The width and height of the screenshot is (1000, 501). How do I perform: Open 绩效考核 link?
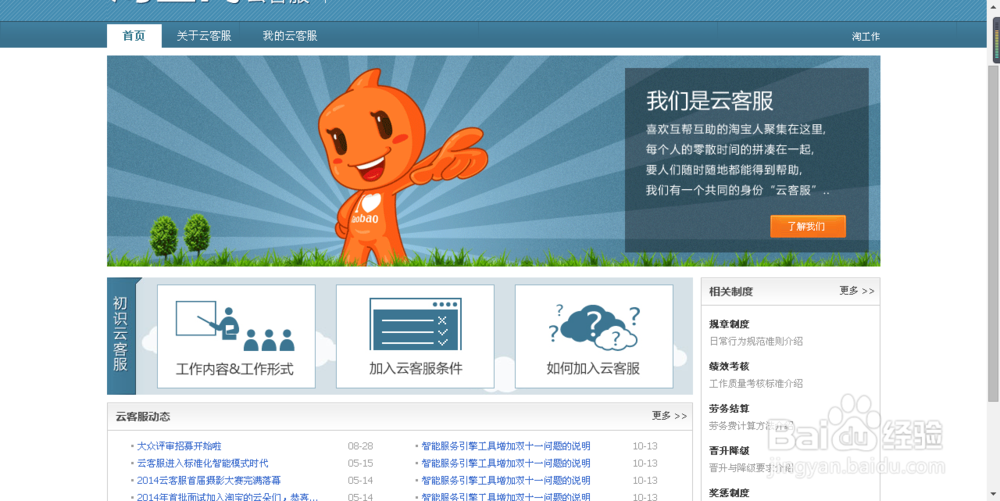(729, 367)
